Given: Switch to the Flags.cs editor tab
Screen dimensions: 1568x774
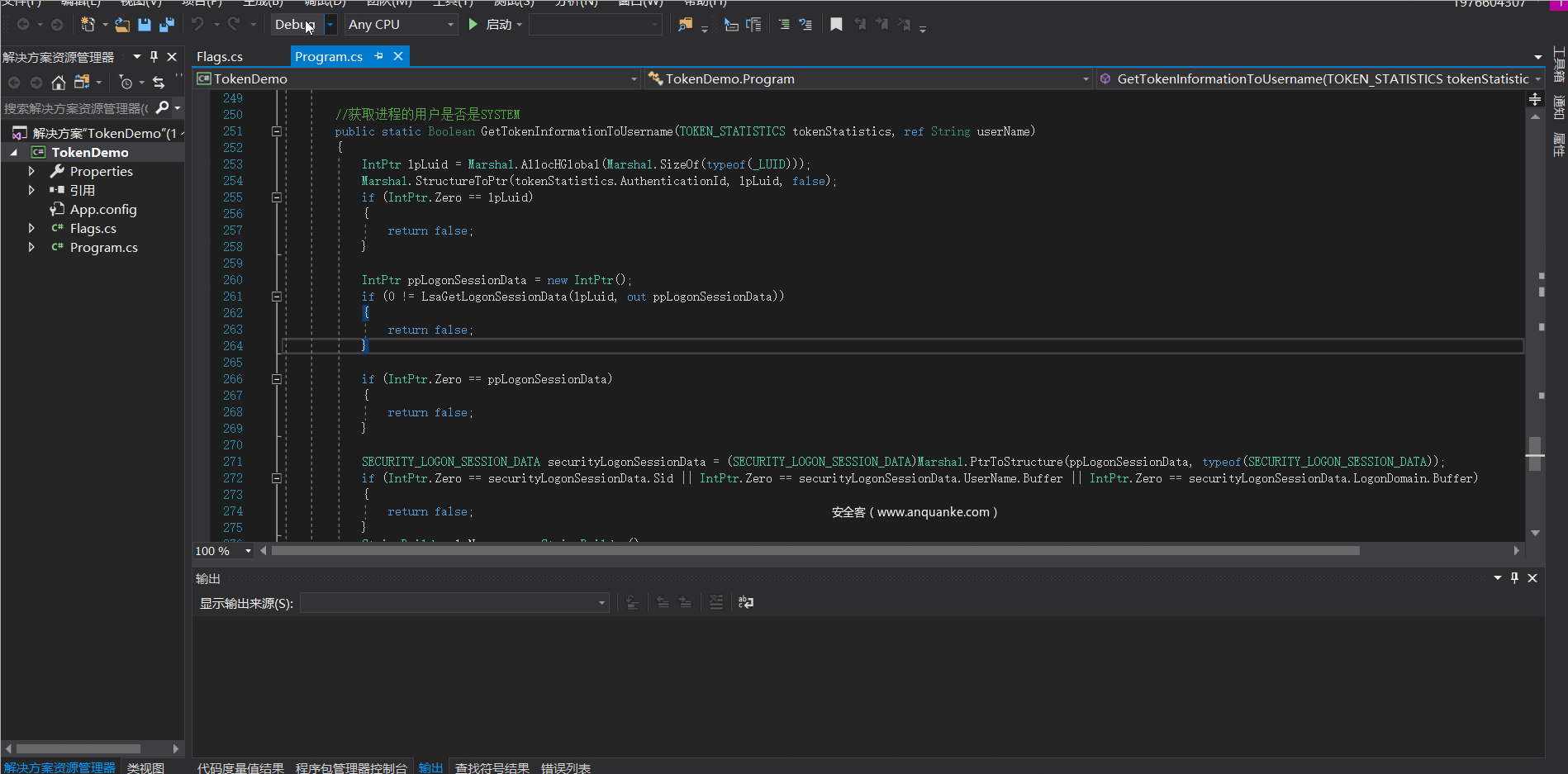Looking at the screenshot, I should [x=220, y=57].
